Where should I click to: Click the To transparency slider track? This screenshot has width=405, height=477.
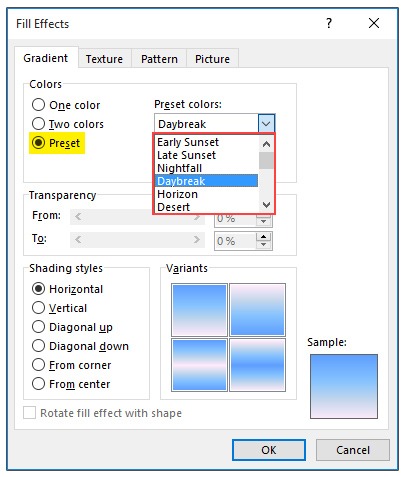[x=137, y=240]
